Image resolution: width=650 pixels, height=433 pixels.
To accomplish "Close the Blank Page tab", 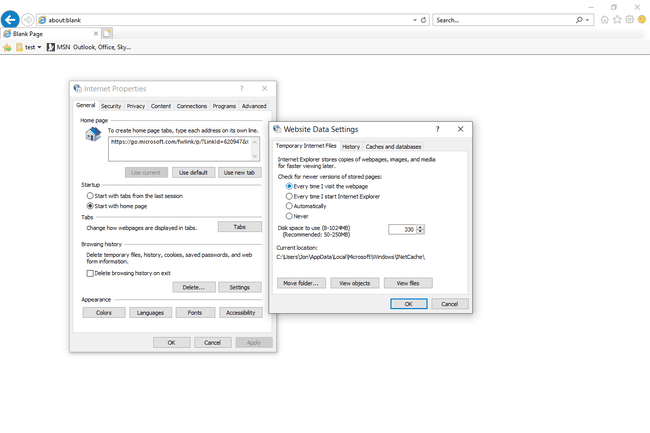I will (96, 34).
